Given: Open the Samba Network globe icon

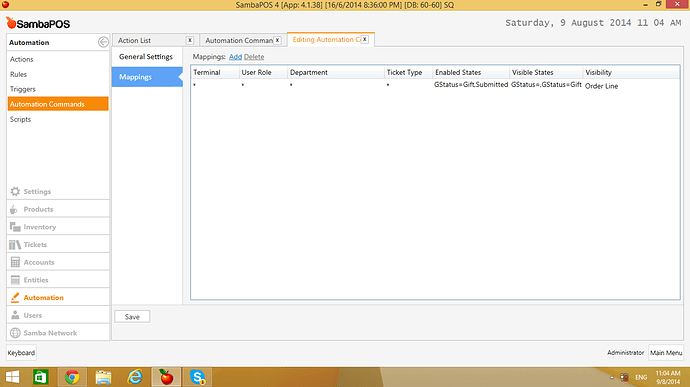Looking at the screenshot, I should tap(15, 333).
